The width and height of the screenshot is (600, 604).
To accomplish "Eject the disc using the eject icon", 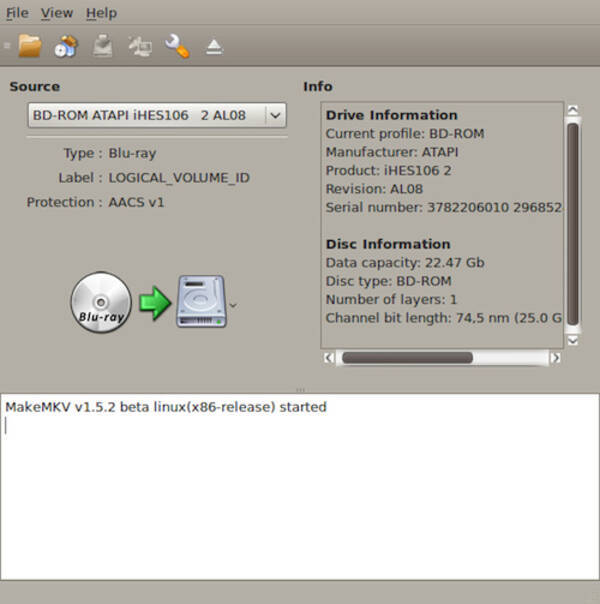I will pyautogui.click(x=213, y=46).
